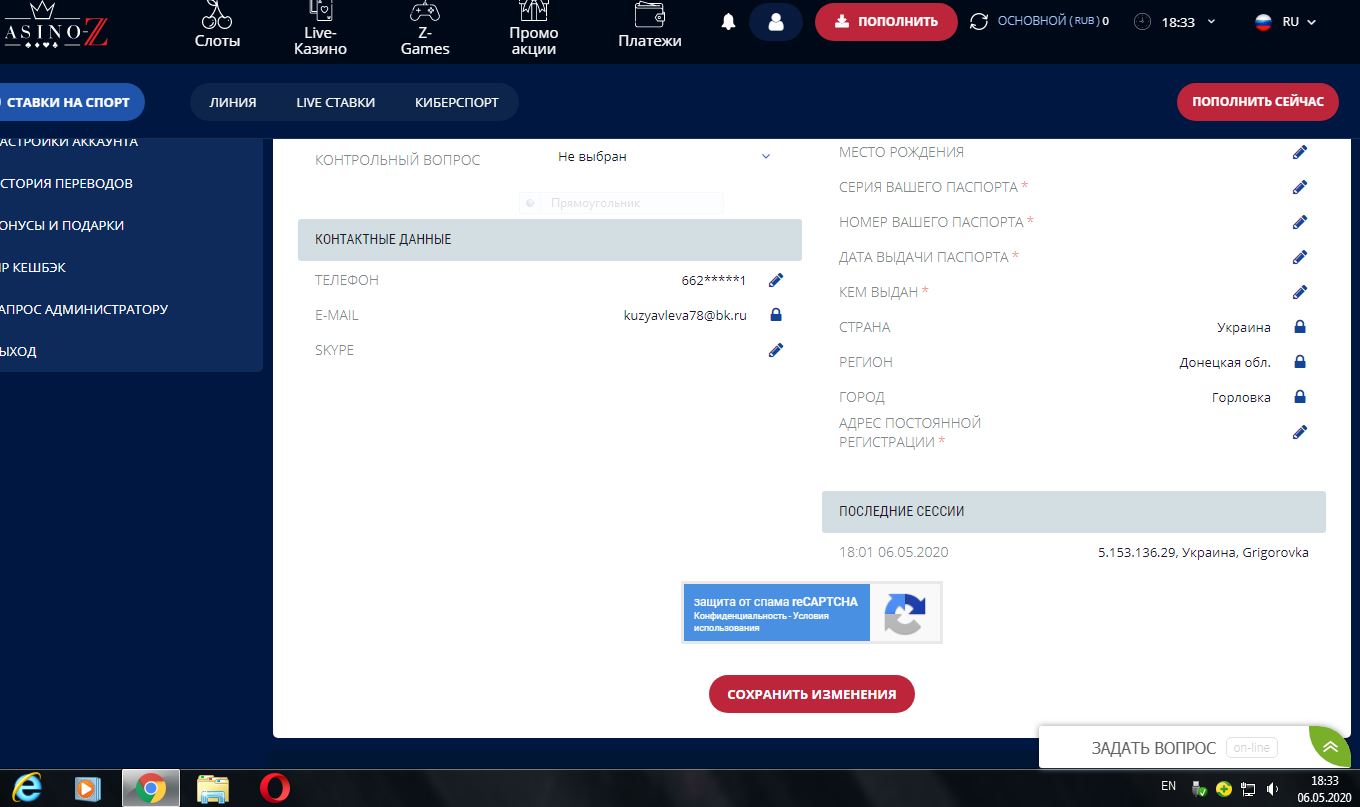
Task: Click the Casino-Z logo
Action: [54, 27]
